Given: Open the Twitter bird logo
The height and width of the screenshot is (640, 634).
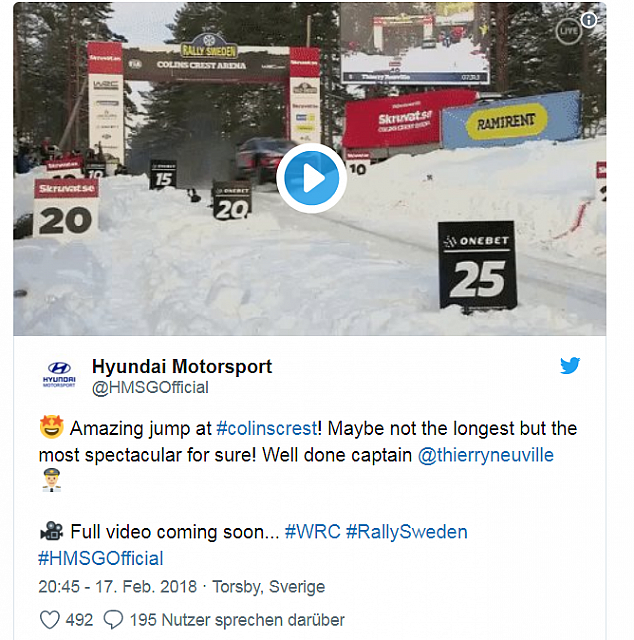Looking at the screenshot, I should (x=570, y=366).
